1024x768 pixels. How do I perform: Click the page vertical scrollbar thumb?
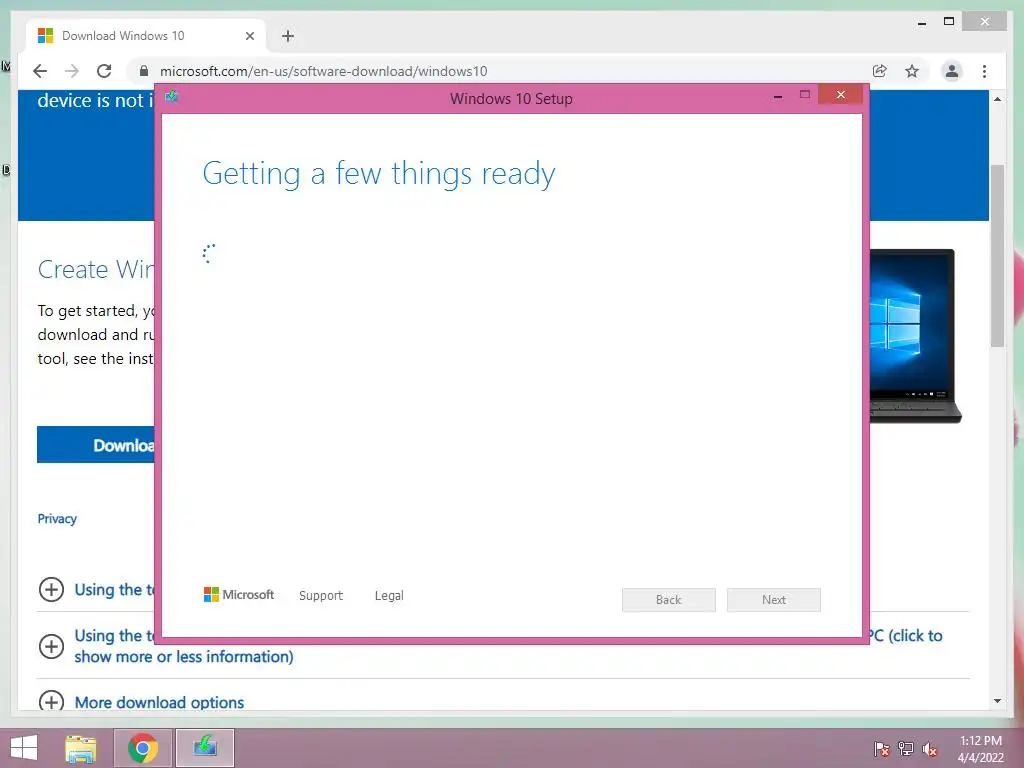(997, 256)
